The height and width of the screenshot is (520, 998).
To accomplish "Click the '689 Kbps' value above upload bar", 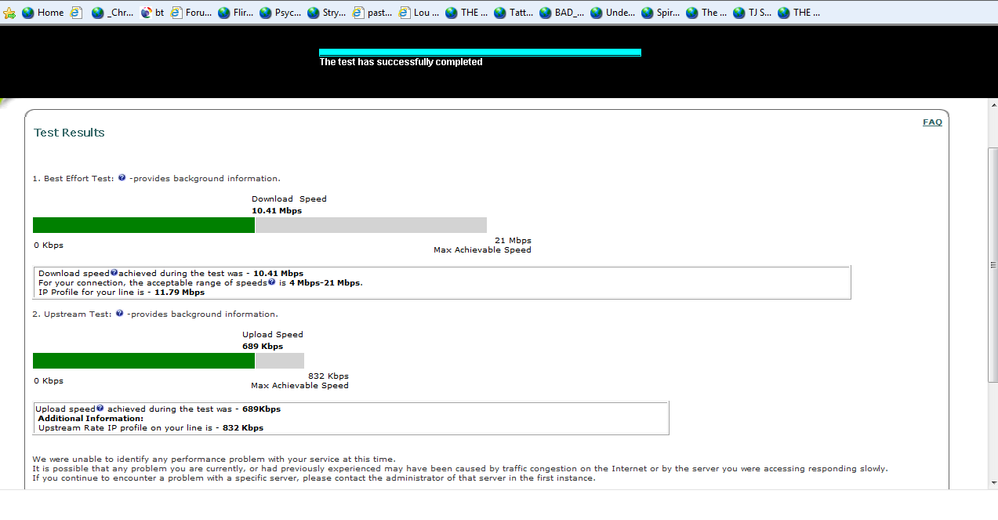I will tap(262, 346).
